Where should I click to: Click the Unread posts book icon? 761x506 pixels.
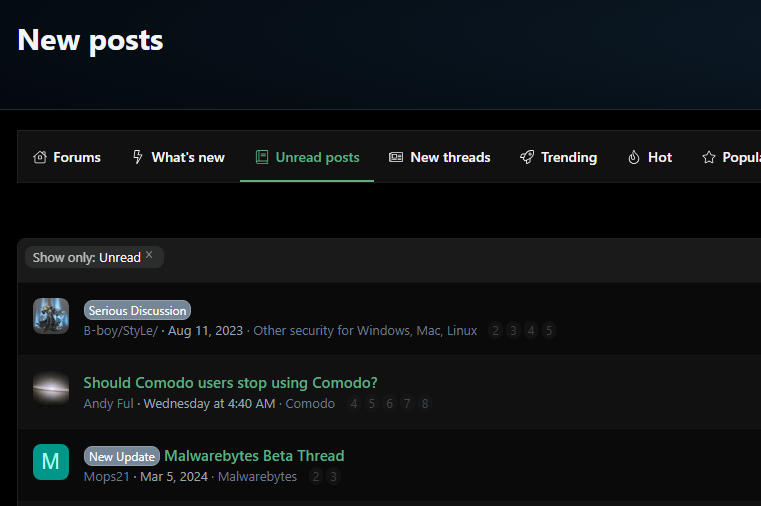262,157
